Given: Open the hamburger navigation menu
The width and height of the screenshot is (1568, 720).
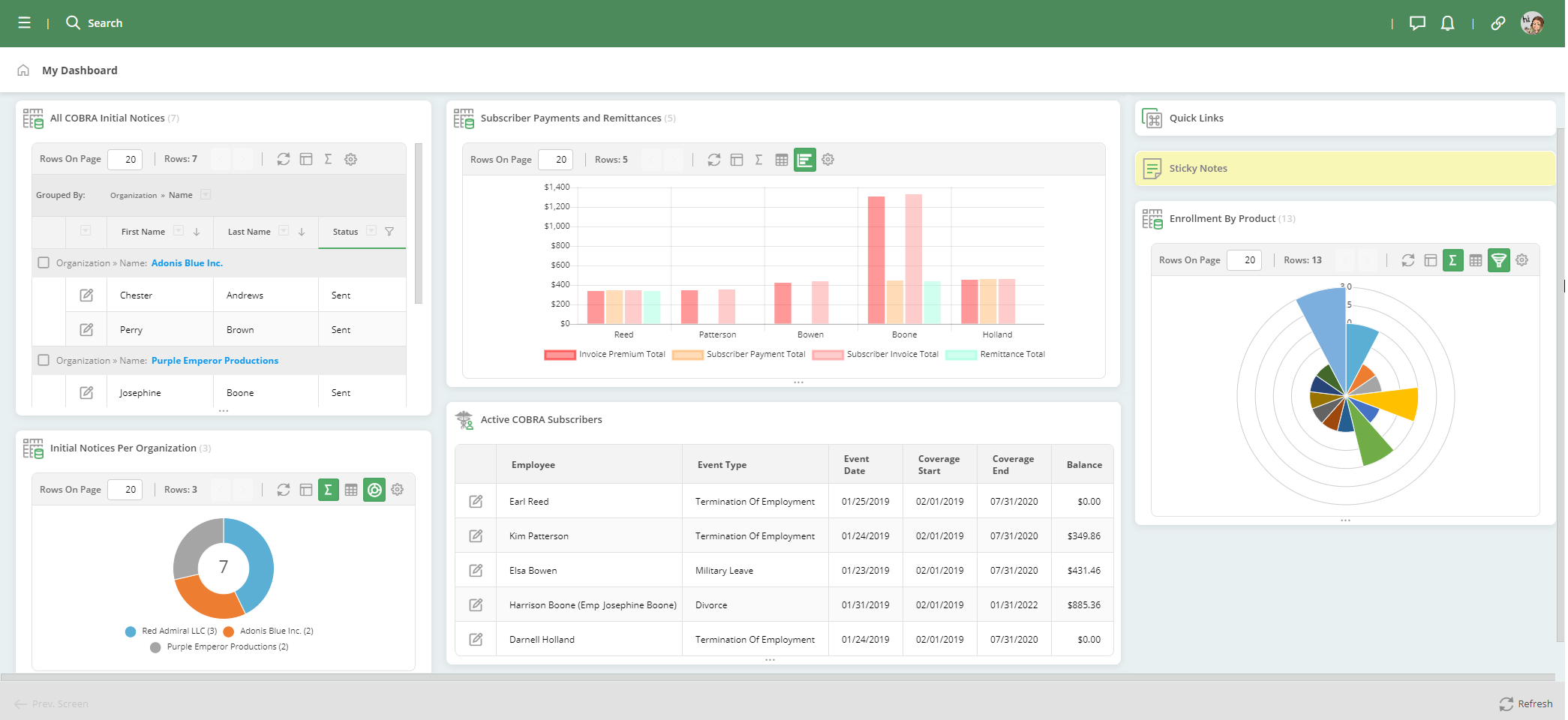Looking at the screenshot, I should (24, 23).
